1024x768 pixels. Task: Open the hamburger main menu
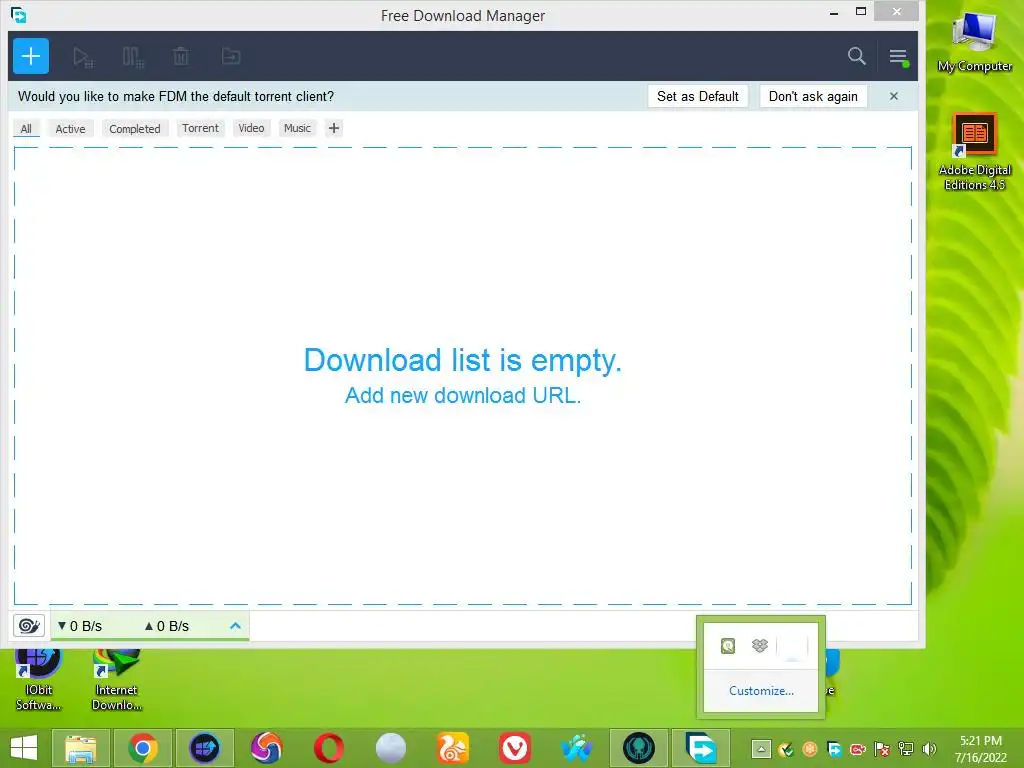[899, 57]
